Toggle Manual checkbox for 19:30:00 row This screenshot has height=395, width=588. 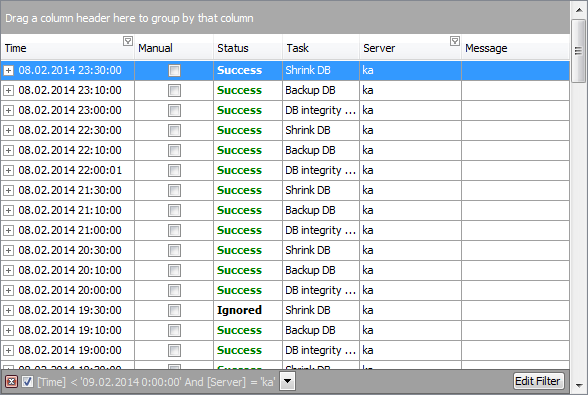(174, 310)
